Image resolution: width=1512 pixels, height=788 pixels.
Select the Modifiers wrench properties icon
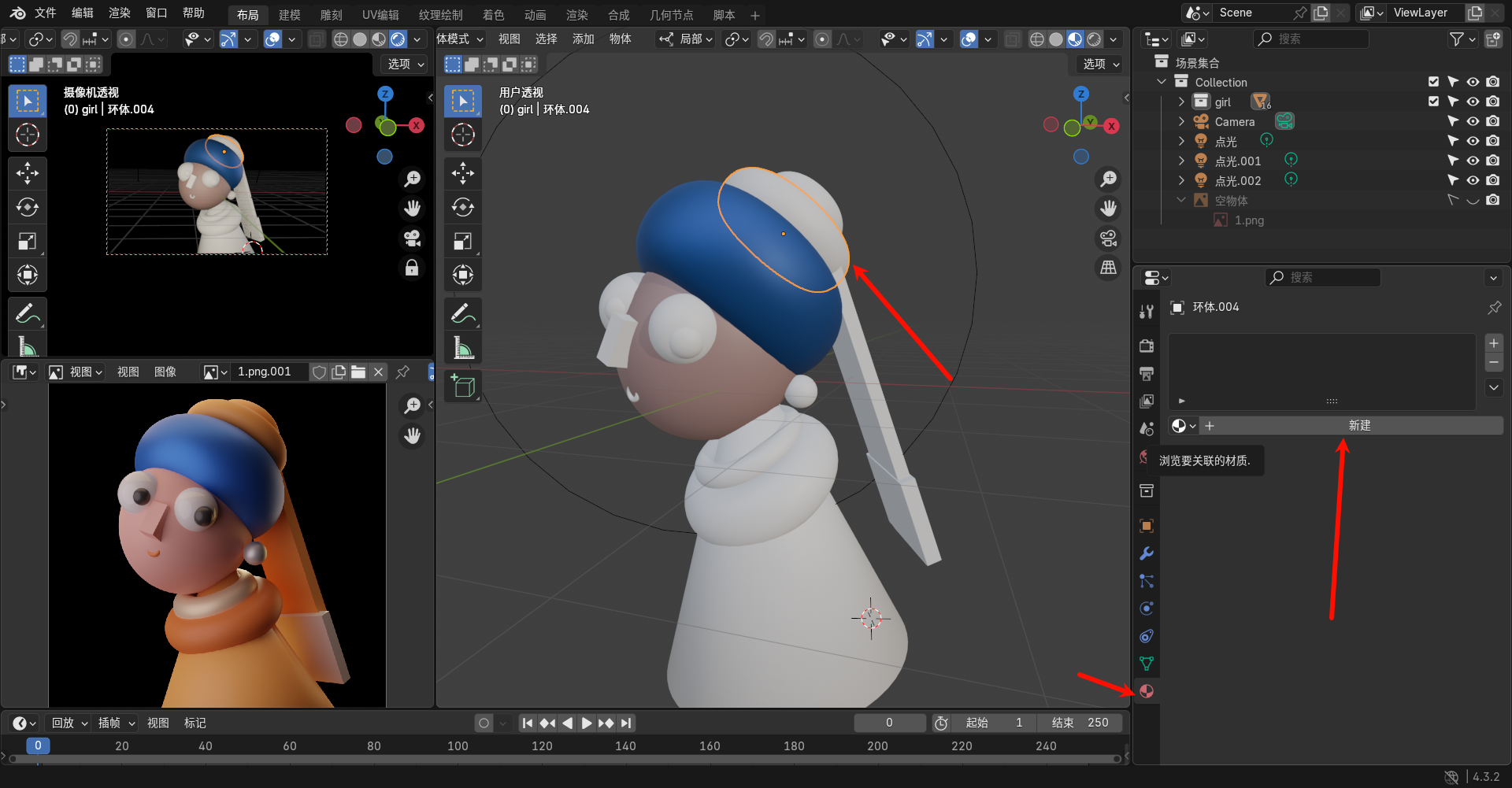coord(1147,553)
